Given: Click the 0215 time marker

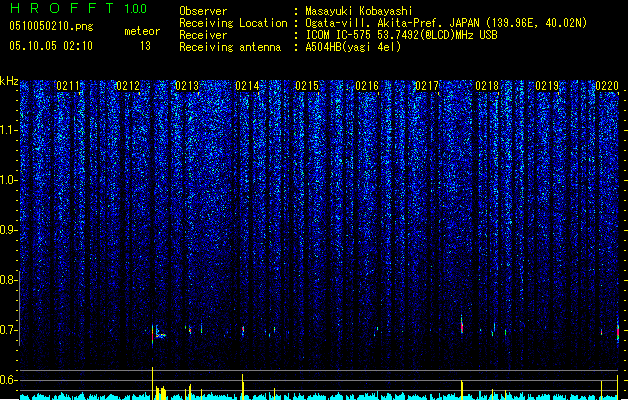Looking at the screenshot, I should click(x=307, y=86).
